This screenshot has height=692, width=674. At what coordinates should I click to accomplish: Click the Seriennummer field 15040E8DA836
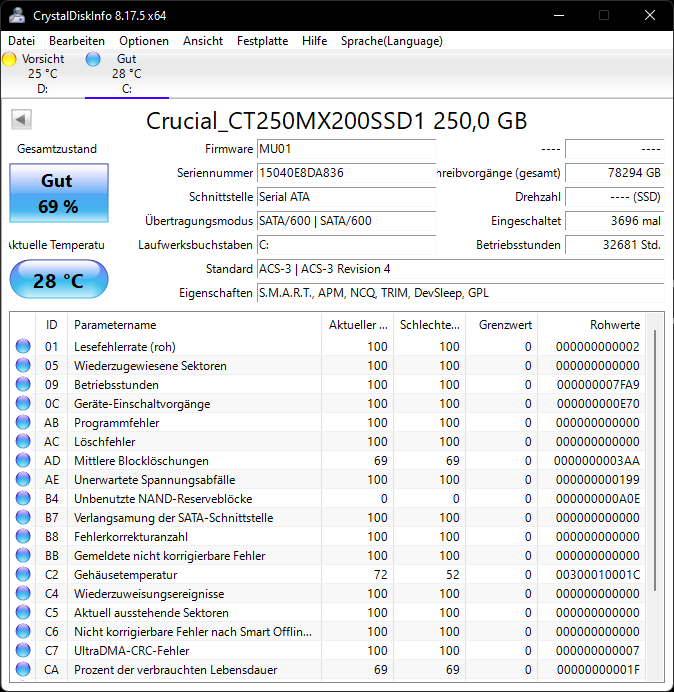click(x=346, y=173)
